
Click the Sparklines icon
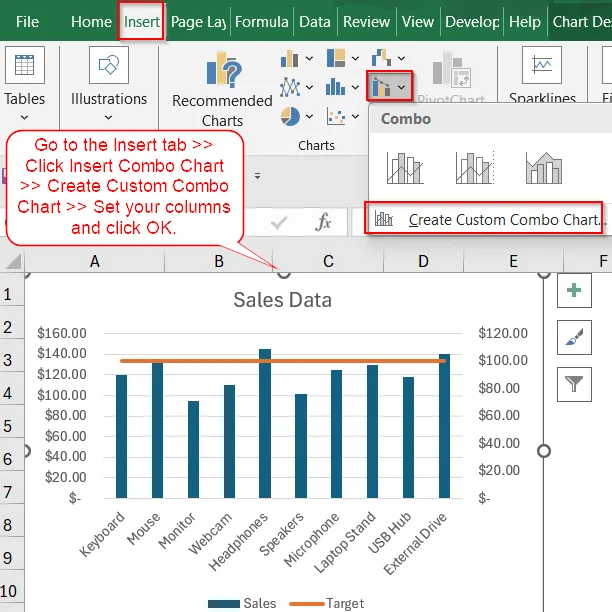[542, 65]
